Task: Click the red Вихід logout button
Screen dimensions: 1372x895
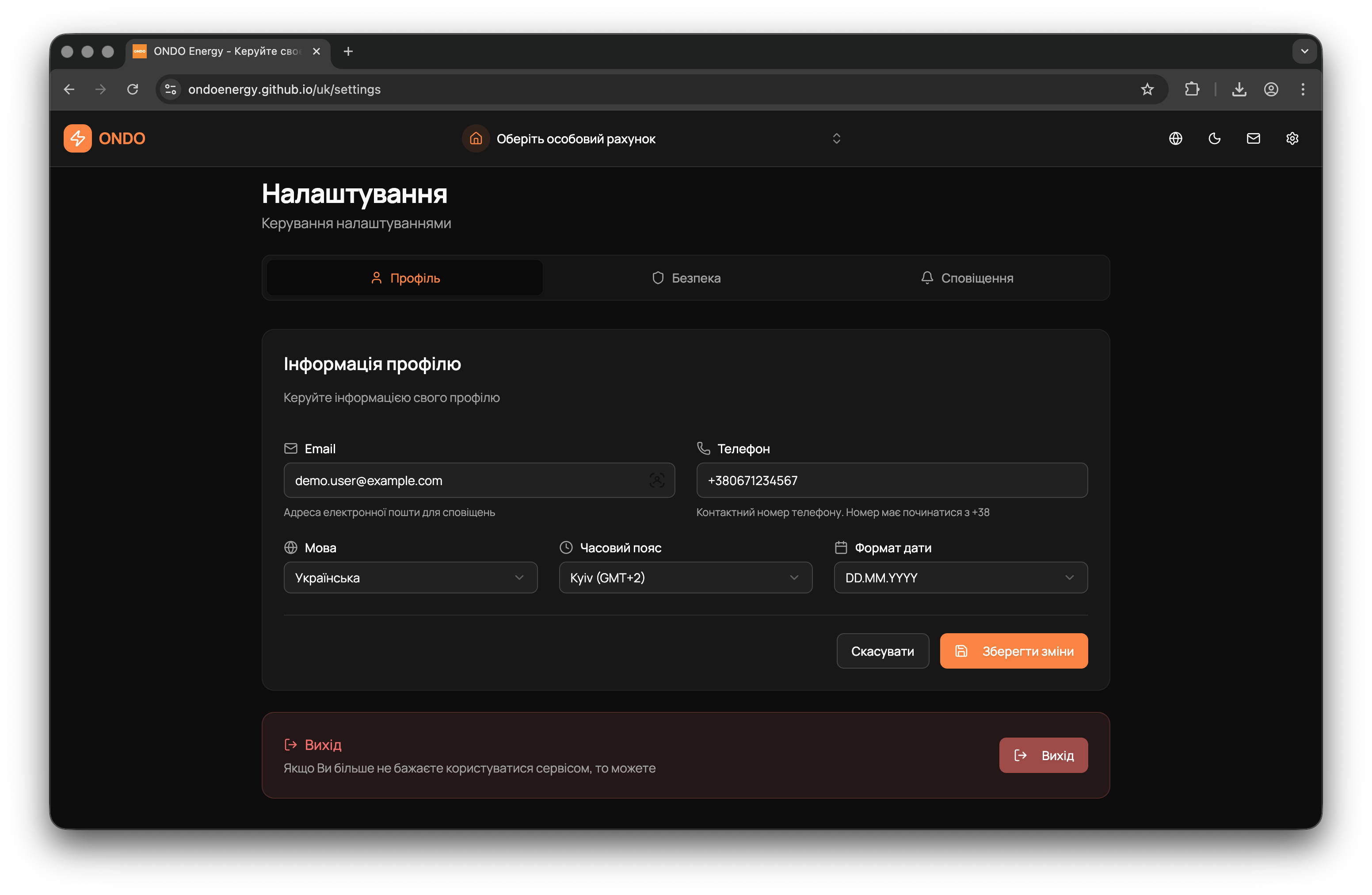Action: click(x=1043, y=755)
